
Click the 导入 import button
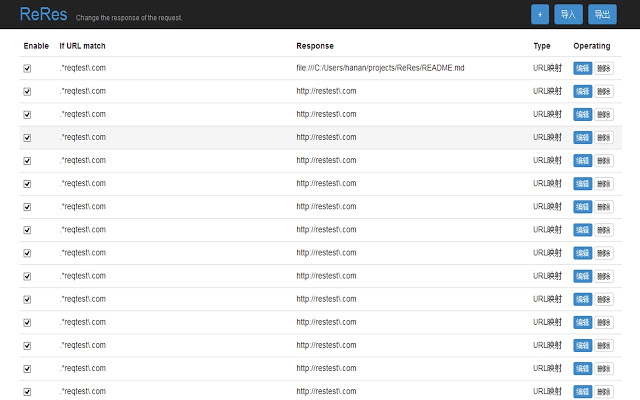(568, 14)
